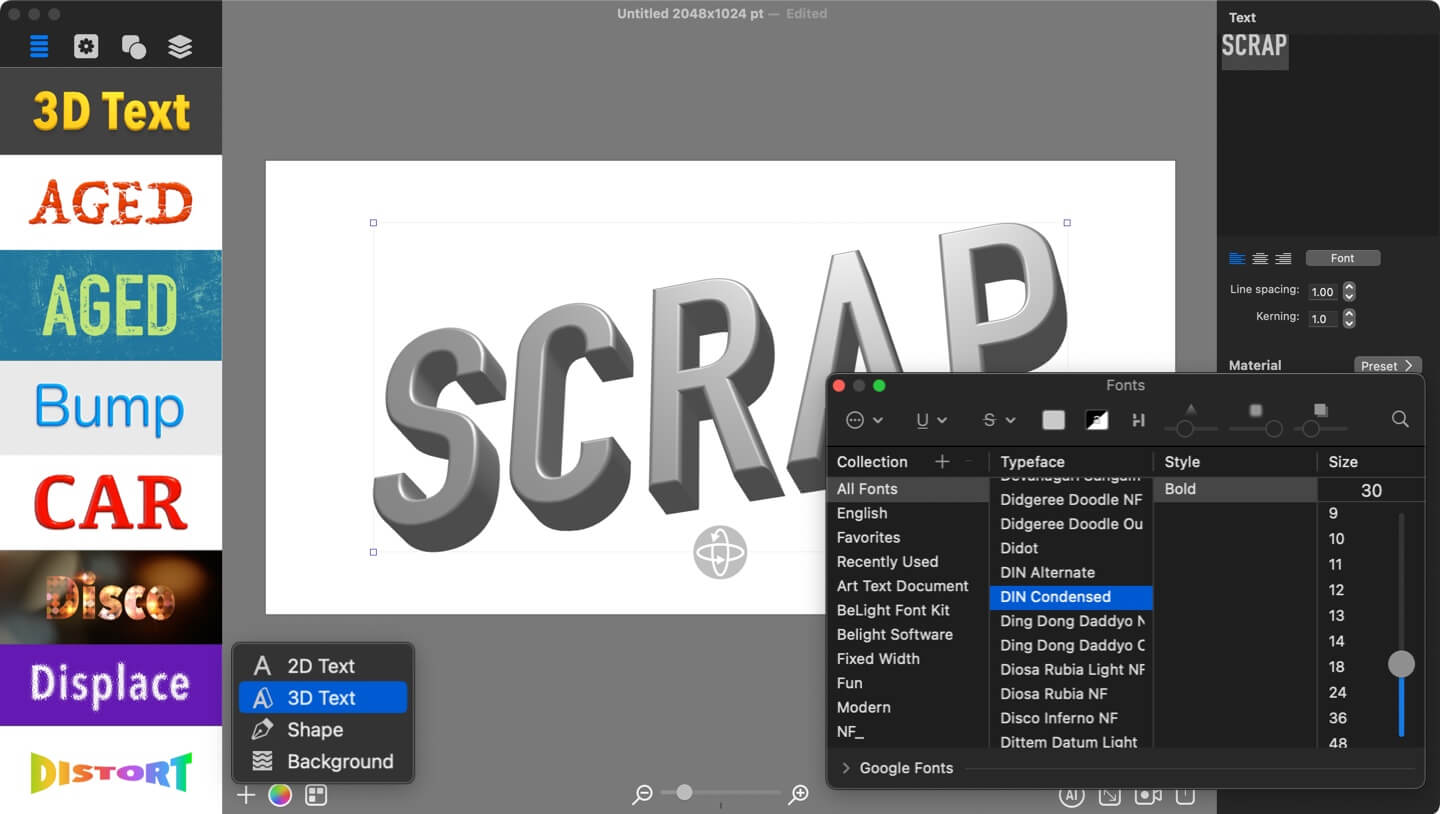The height and width of the screenshot is (814, 1440).
Task: Select the All Fonts collection
Action: [908, 489]
